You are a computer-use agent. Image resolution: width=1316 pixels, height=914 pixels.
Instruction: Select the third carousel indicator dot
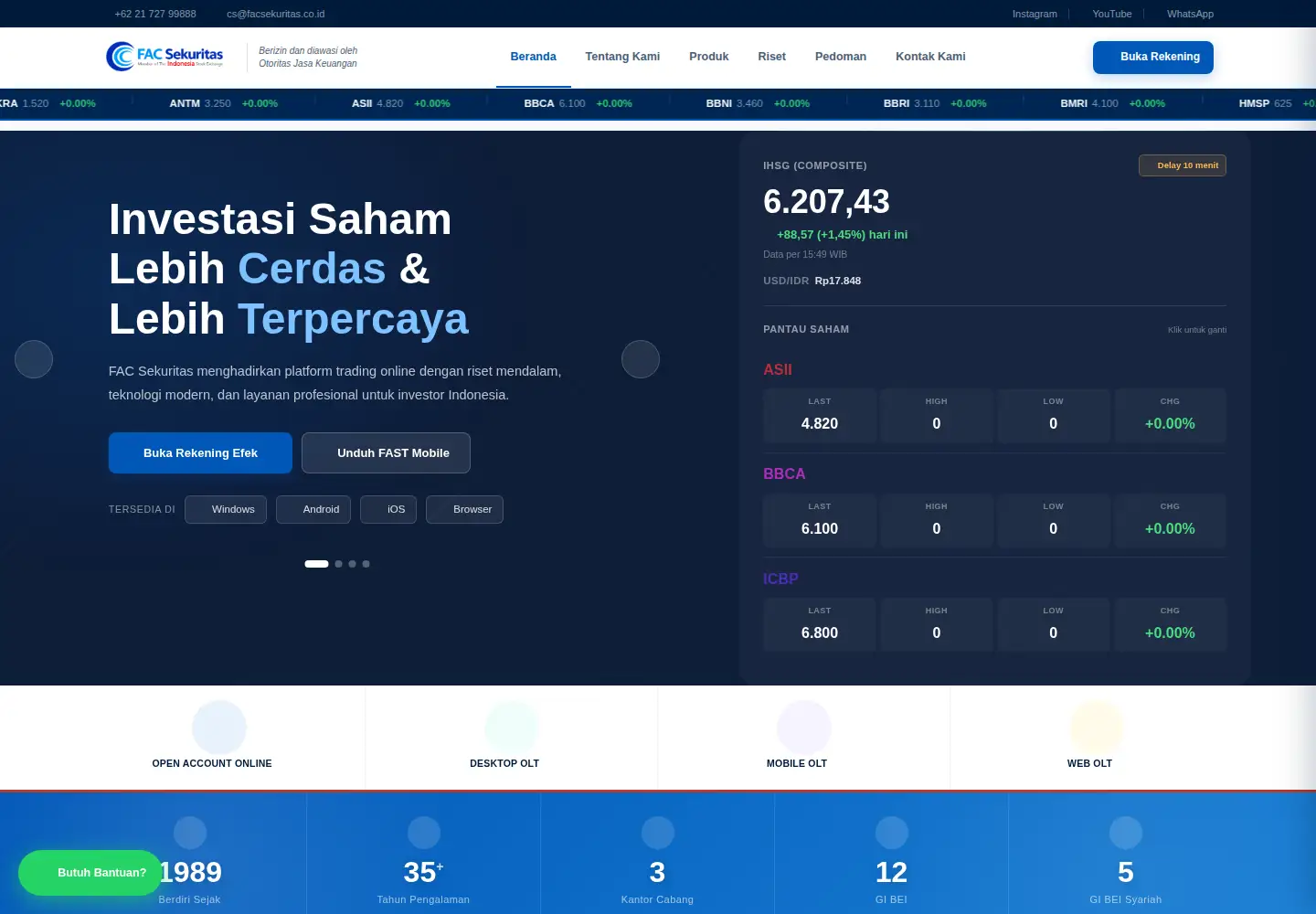(x=353, y=564)
